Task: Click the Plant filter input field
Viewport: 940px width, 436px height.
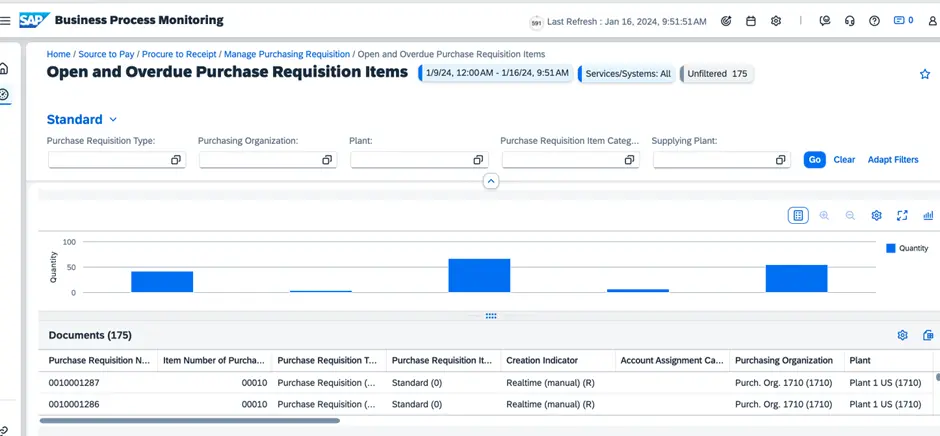Action: pos(410,160)
